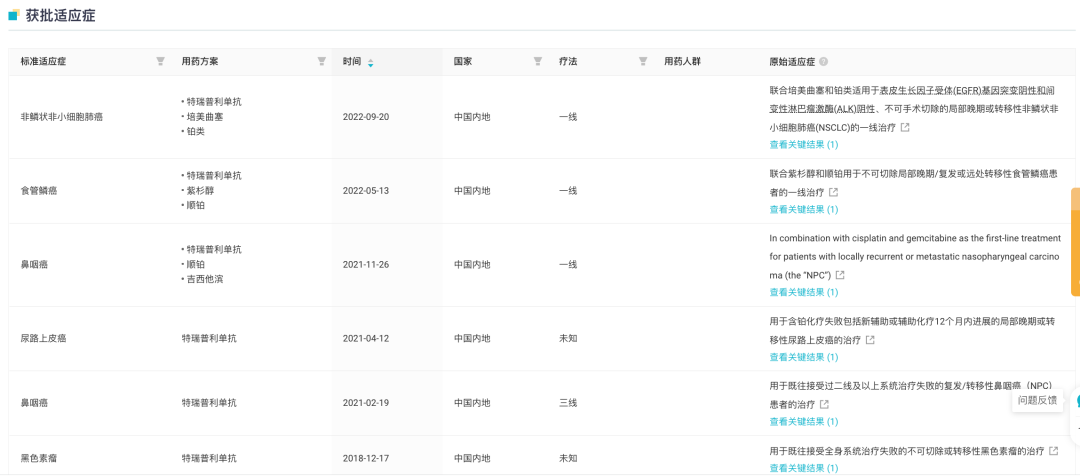The width and height of the screenshot is (1080, 476).
Task: Open external link for NSCLC indication
Action: point(905,127)
